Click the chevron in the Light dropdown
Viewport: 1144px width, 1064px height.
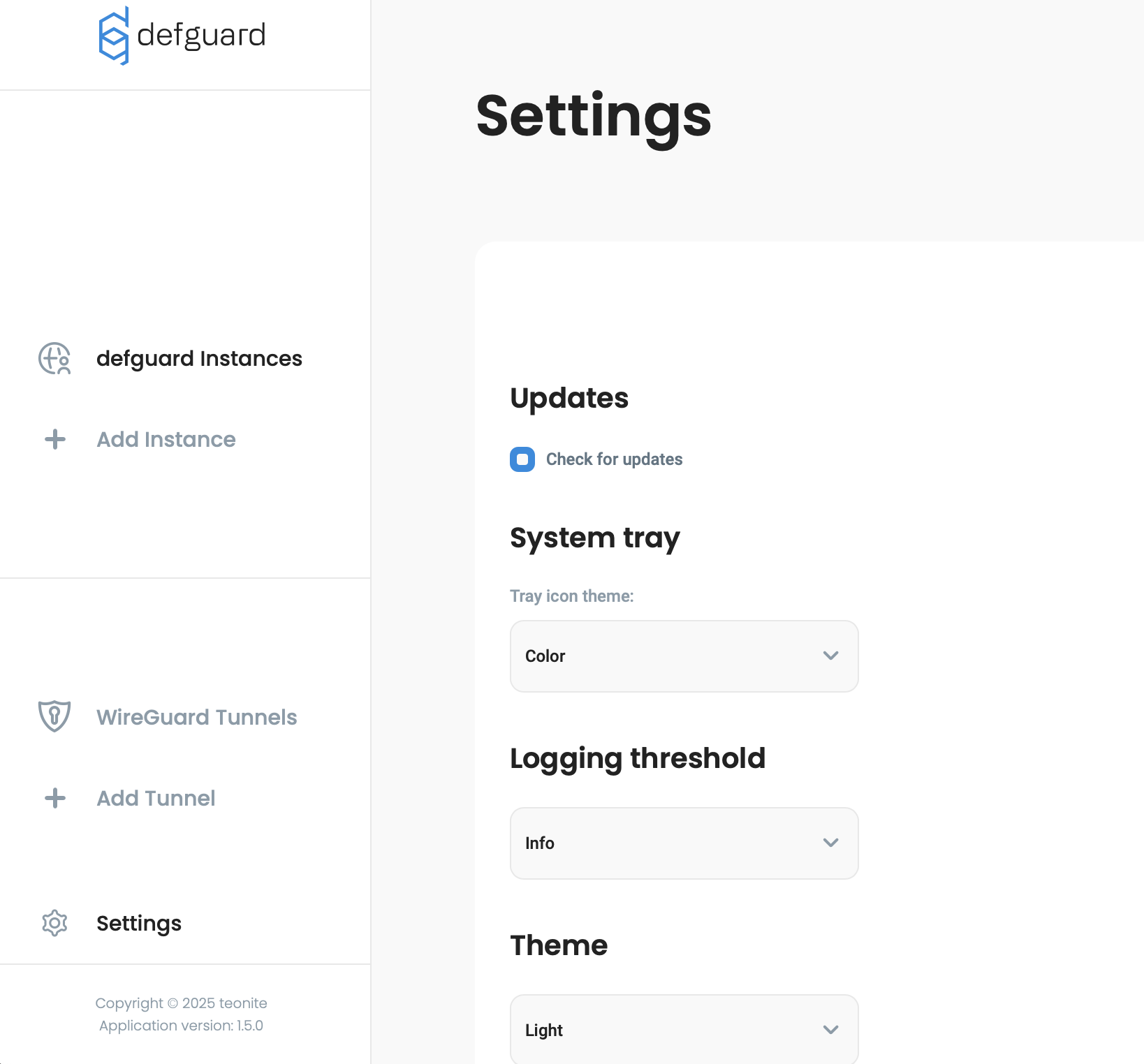[x=830, y=1030]
